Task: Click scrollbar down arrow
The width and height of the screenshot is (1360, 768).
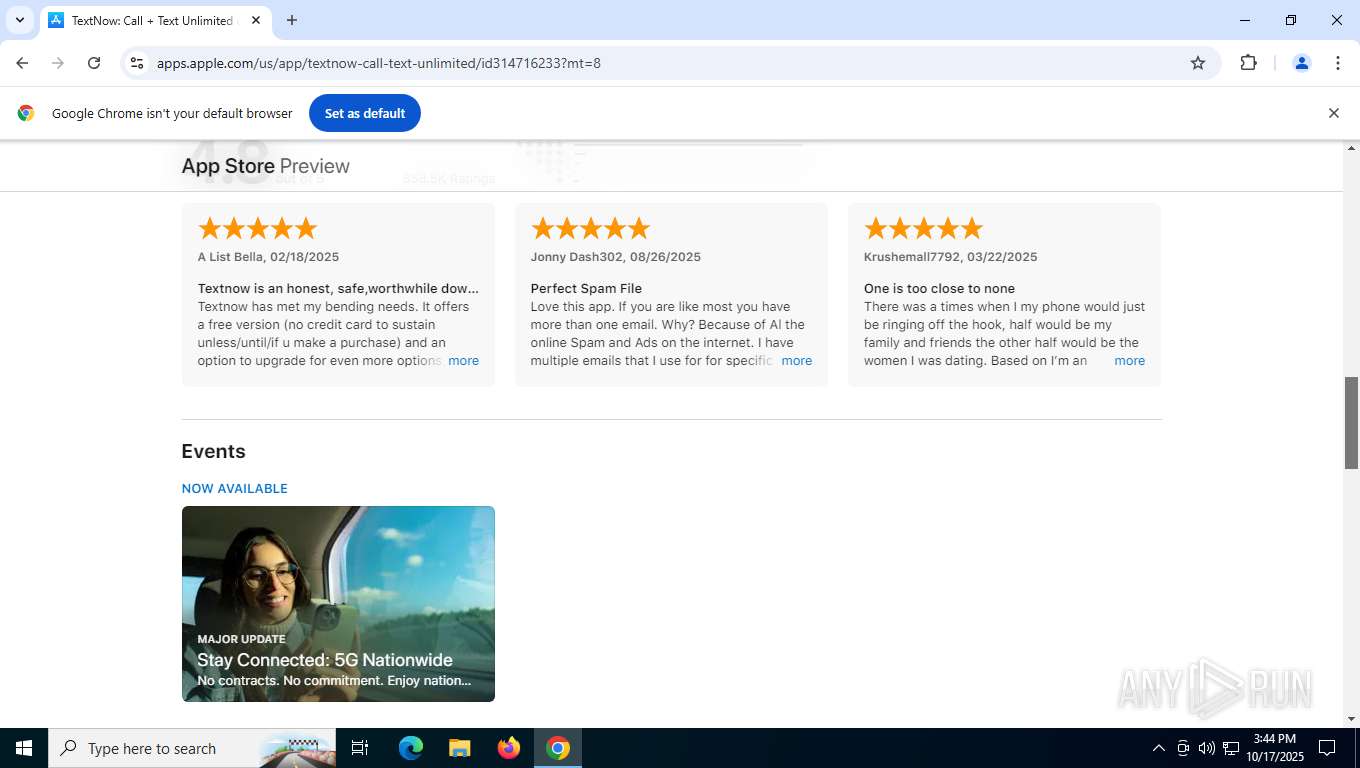Action: pyautogui.click(x=1351, y=719)
